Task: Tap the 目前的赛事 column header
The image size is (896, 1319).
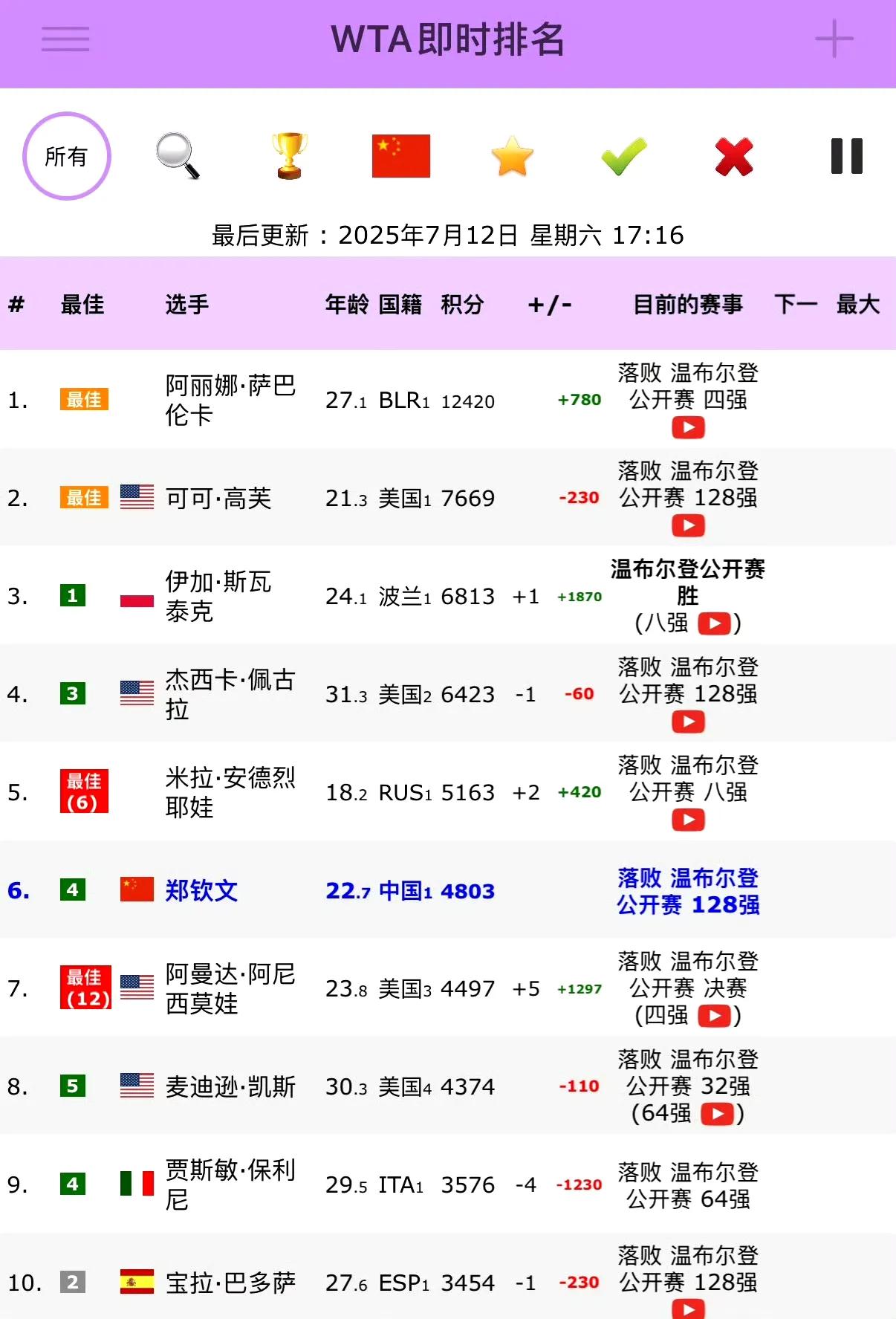Action: [688, 304]
